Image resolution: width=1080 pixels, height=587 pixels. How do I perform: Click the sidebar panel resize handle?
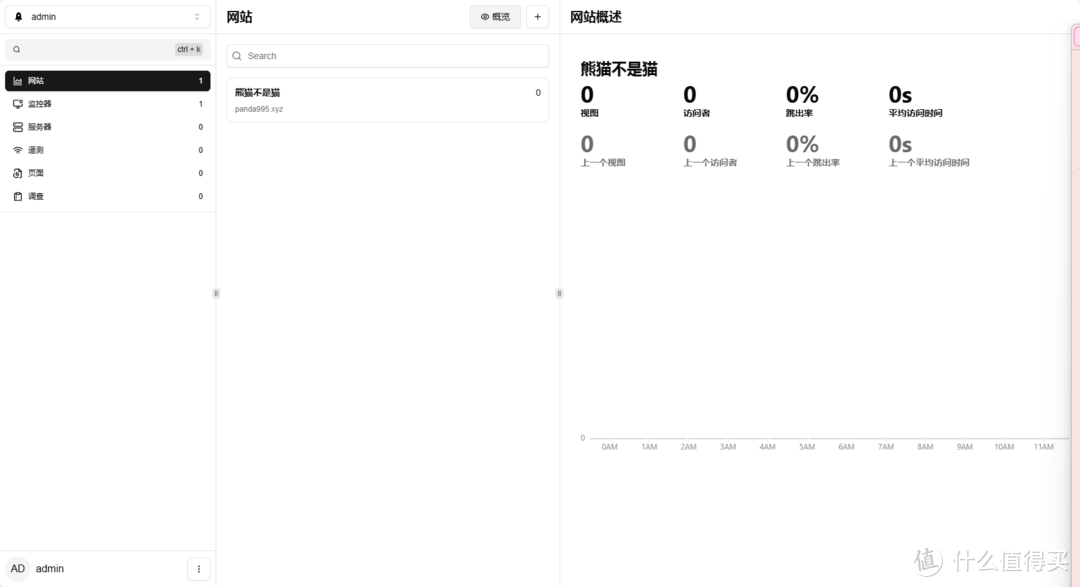tap(216, 293)
